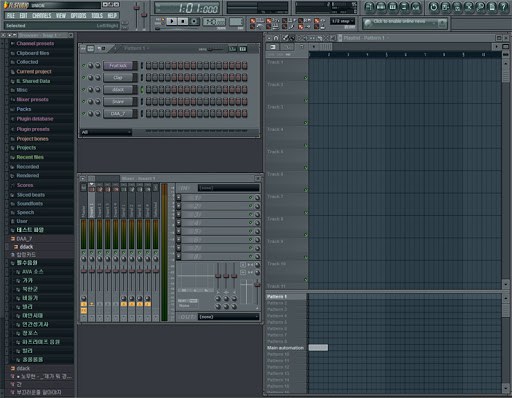The image size is (512, 398).
Task: Click the swing slider in the step sequencer header
Action: (x=215, y=49)
